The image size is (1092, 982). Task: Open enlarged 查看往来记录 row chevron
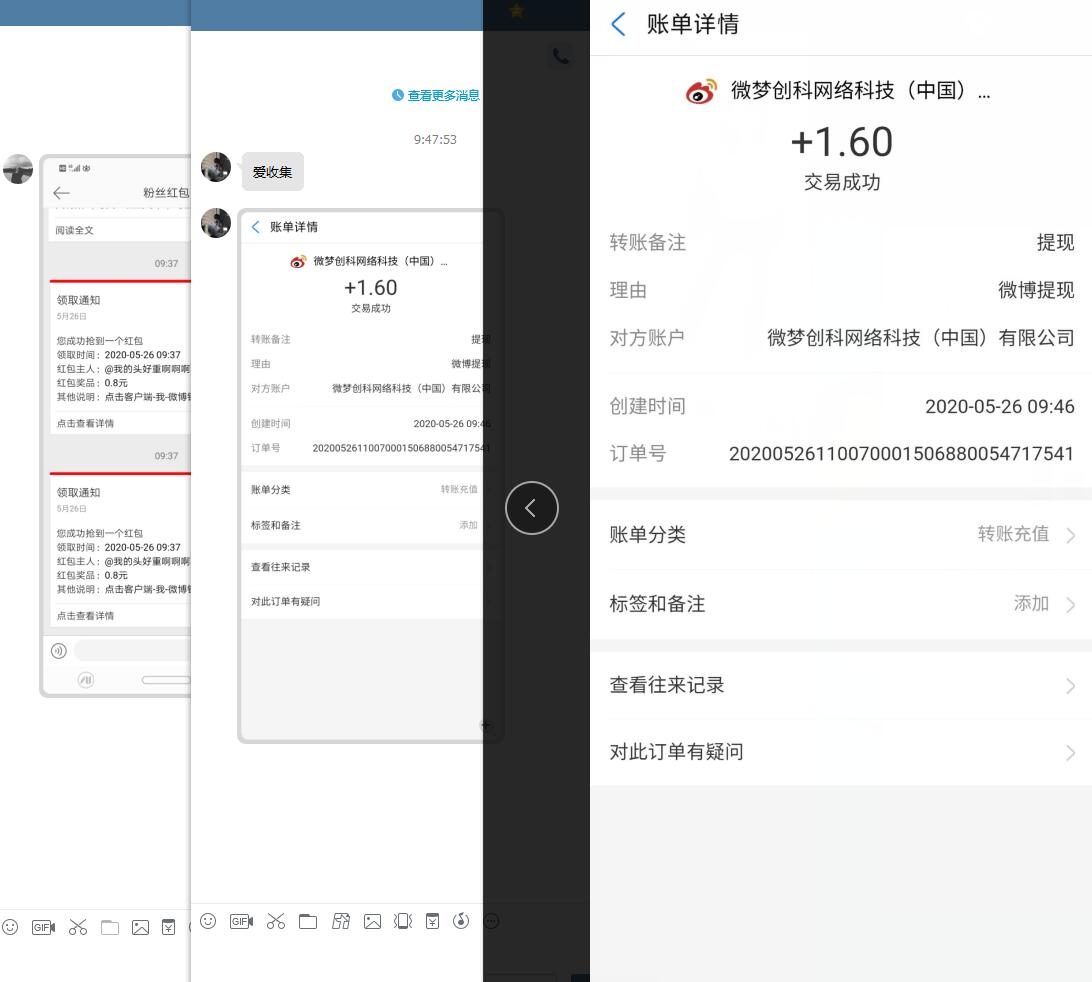1071,686
